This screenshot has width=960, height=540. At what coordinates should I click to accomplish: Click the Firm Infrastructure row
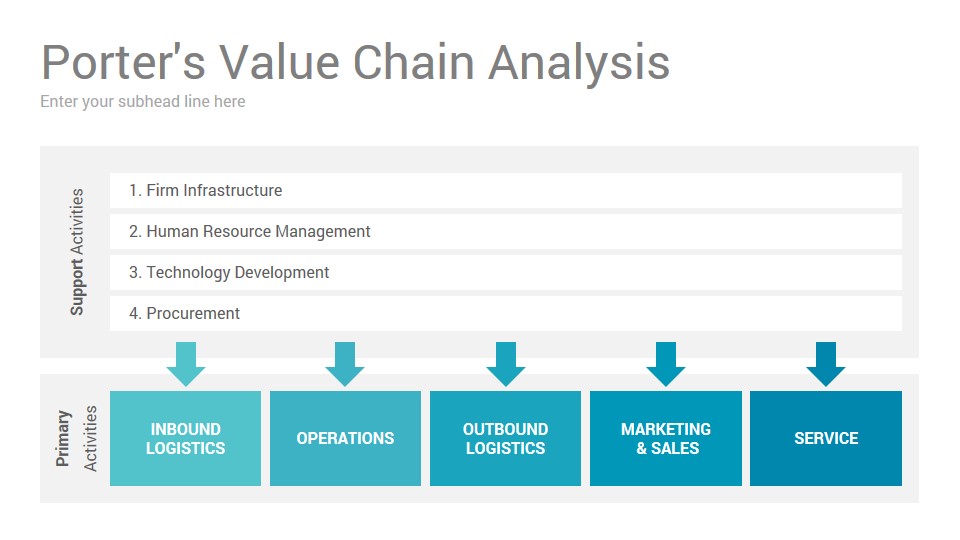pos(506,190)
